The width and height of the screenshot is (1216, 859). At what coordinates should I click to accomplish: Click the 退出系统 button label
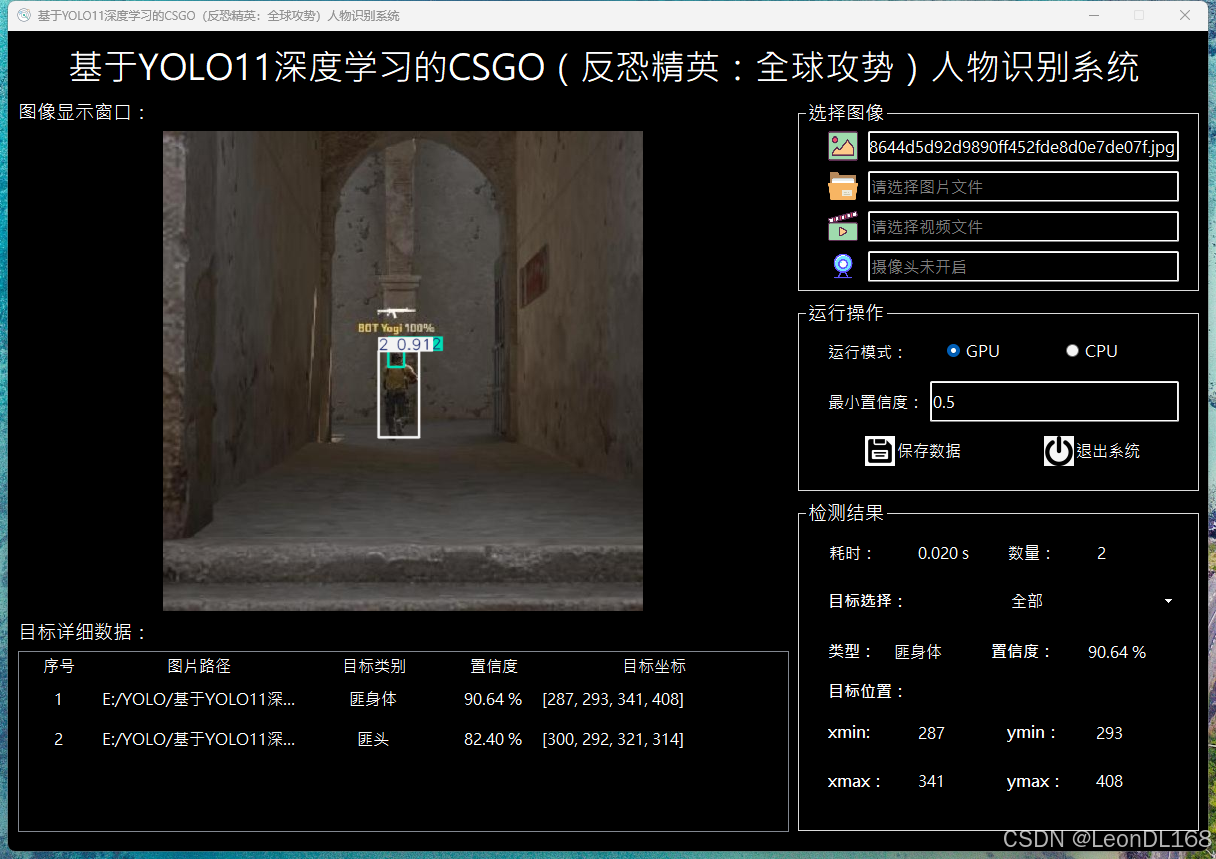click(x=1108, y=451)
